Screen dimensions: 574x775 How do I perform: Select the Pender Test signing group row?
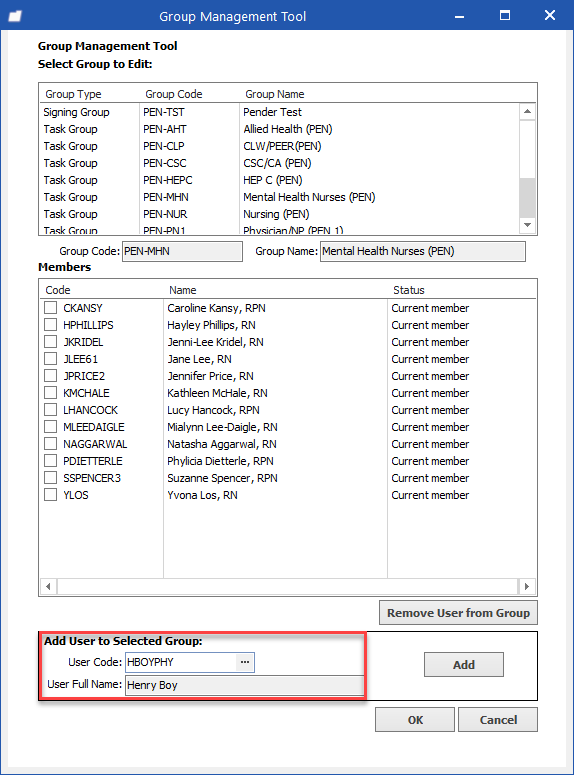[279, 112]
